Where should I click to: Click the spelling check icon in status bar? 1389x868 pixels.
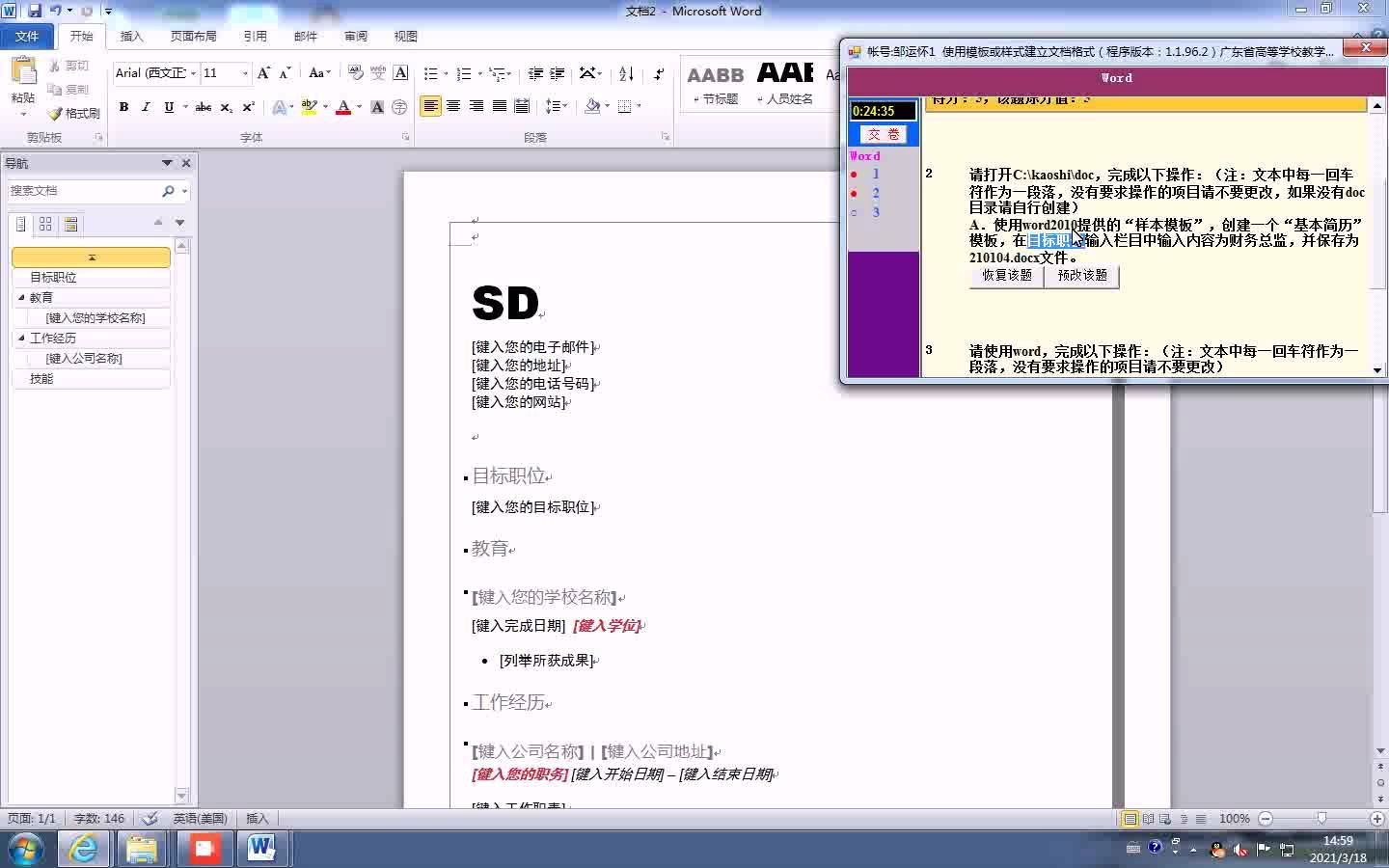(150, 818)
